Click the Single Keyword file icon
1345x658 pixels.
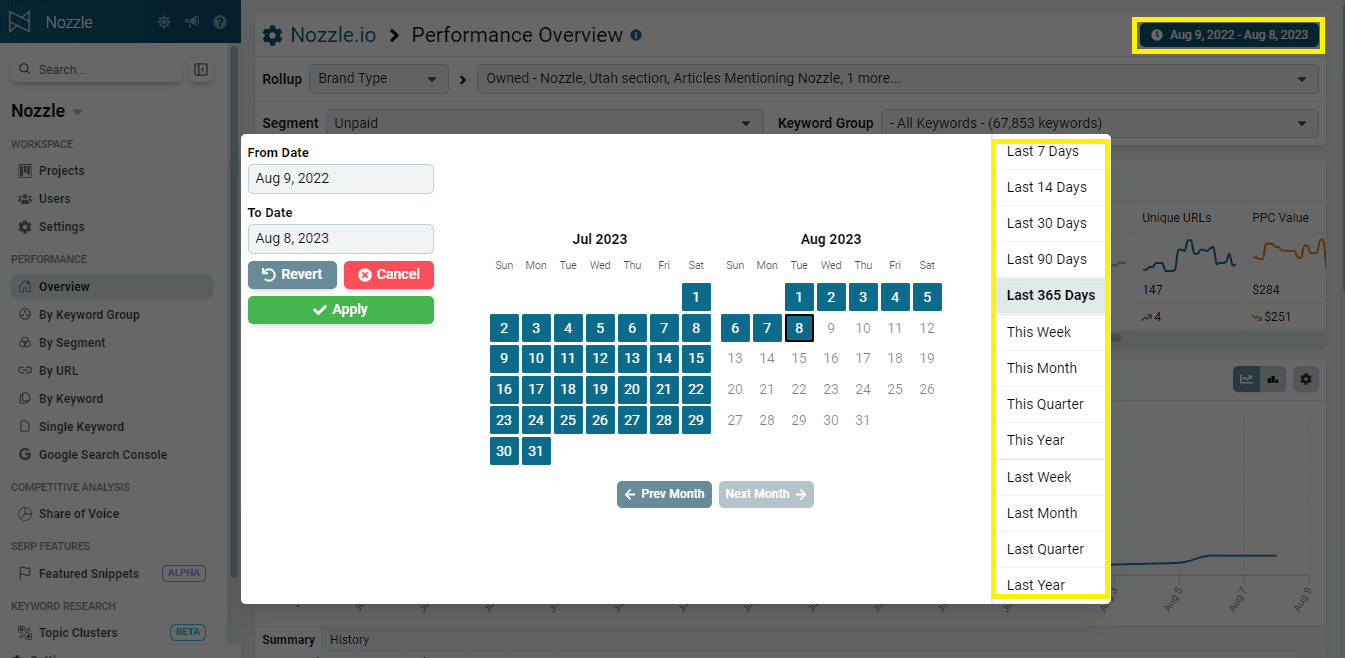pos(25,427)
